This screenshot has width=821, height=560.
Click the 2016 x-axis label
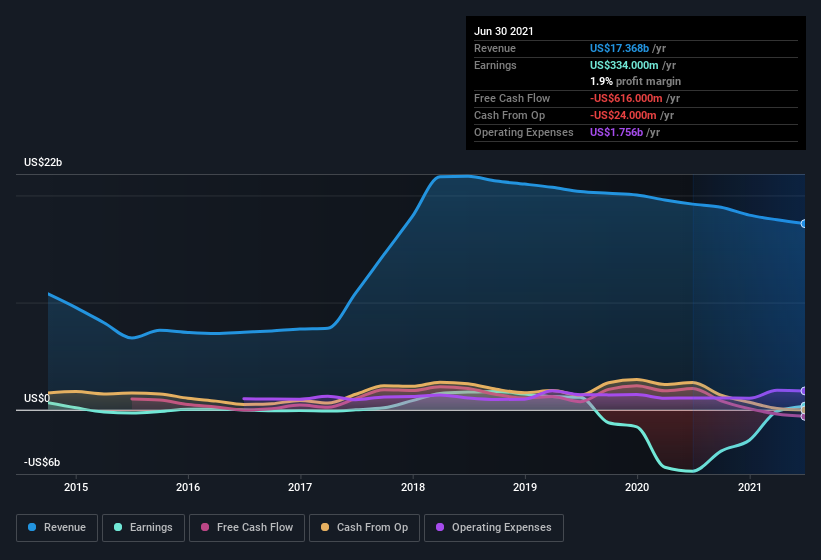(x=188, y=487)
